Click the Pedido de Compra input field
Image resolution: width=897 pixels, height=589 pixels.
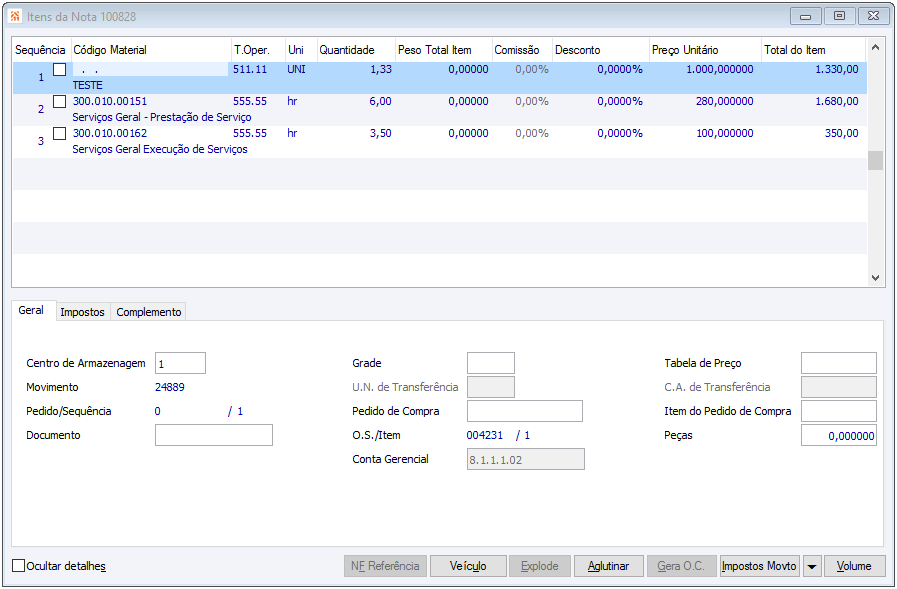point(525,411)
